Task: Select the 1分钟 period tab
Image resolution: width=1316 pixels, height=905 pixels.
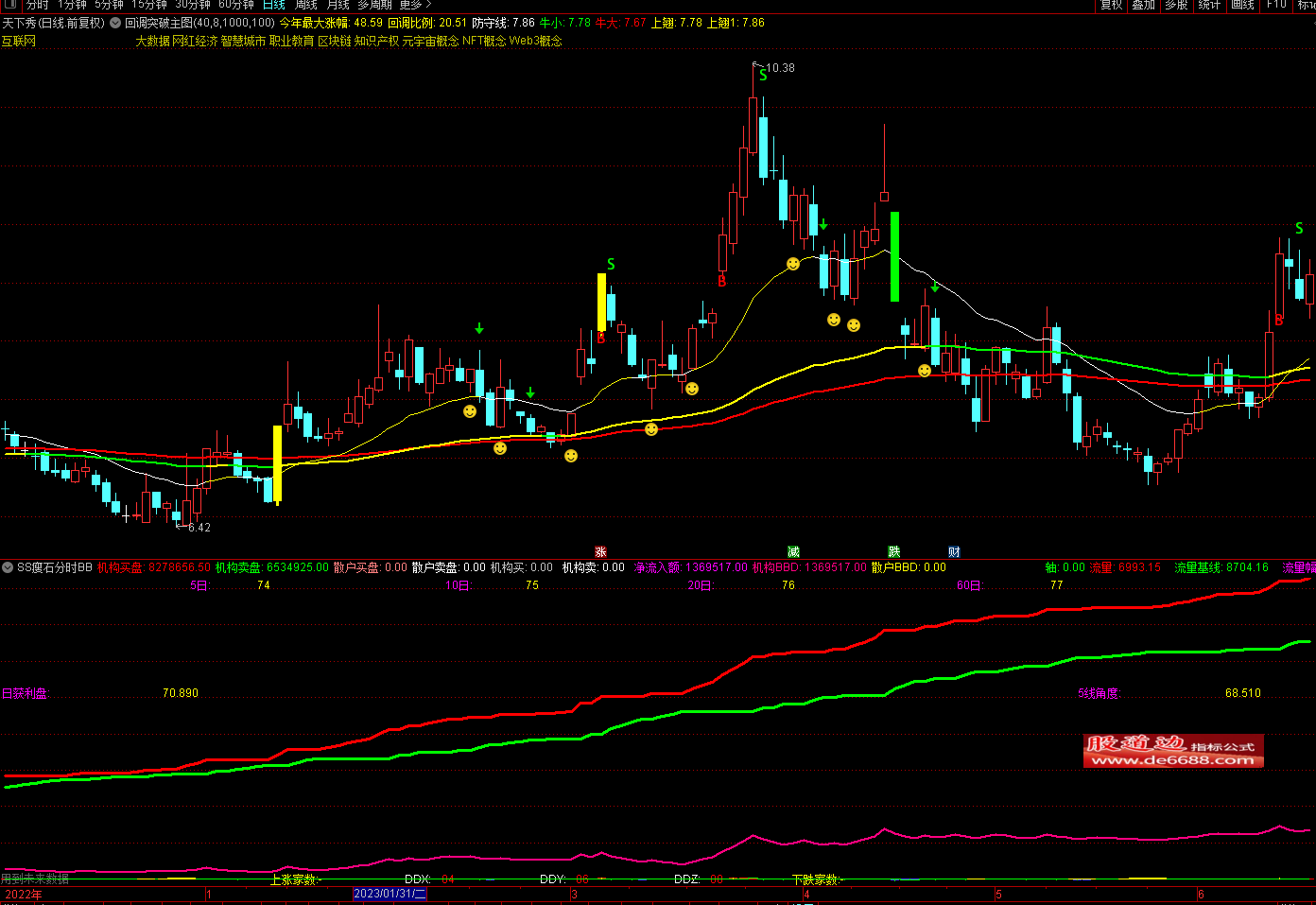Action: [72, 5]
